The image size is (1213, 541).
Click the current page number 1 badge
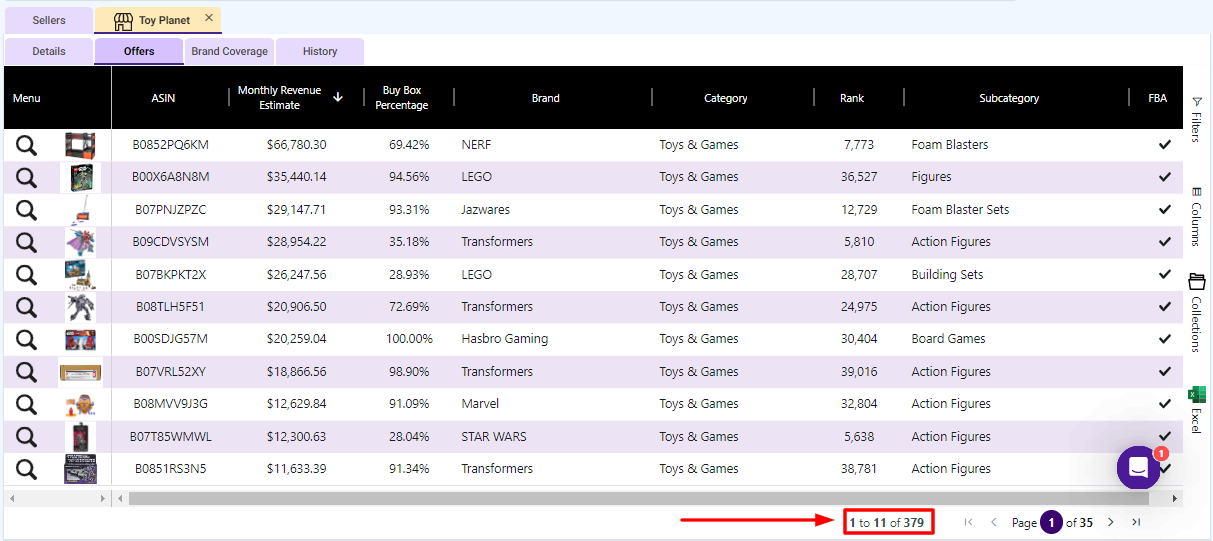click(x=1051, y=522)
